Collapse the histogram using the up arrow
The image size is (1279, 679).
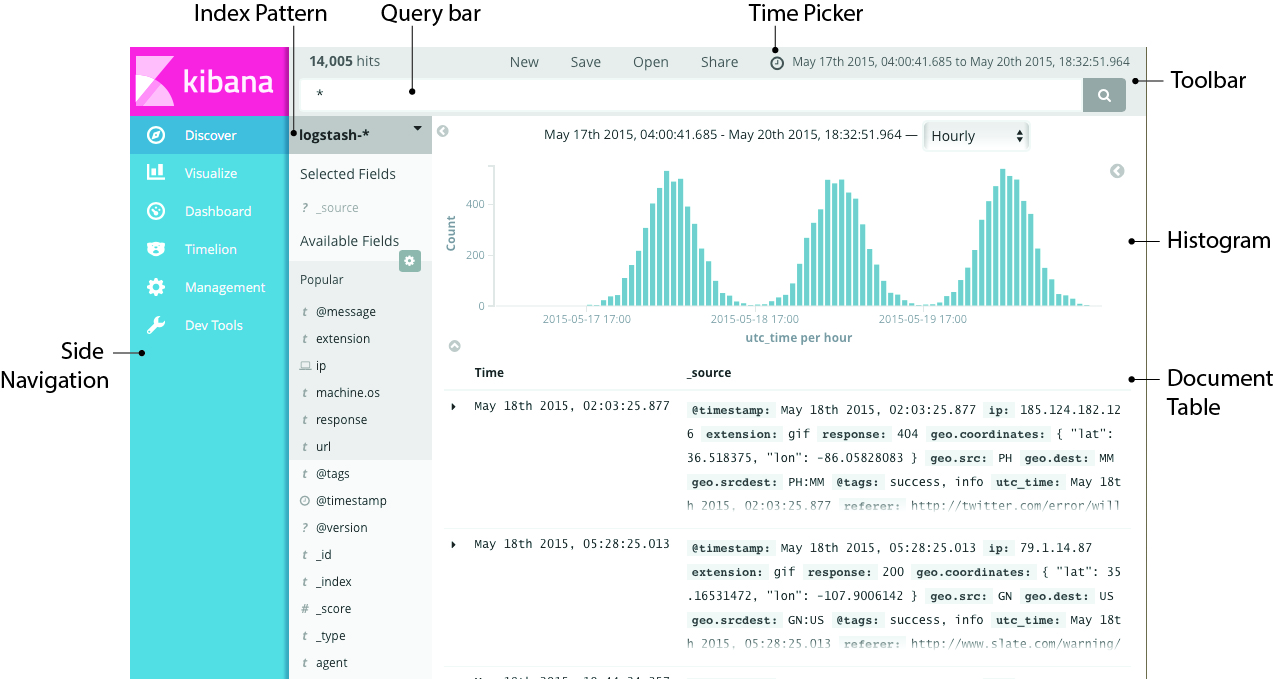click(455, 346)
